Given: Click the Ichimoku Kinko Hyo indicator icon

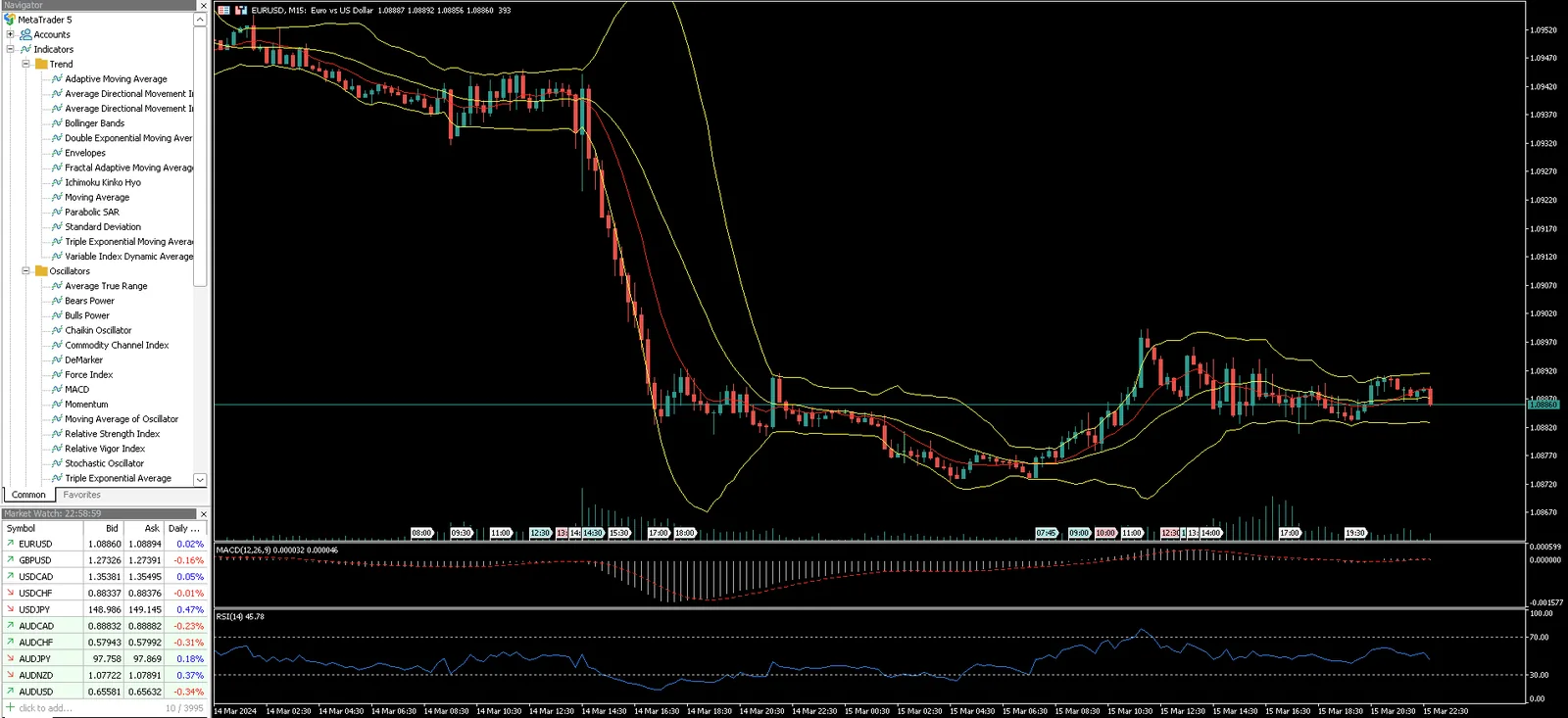Looking at the screenshot, I should pos(57,182).
